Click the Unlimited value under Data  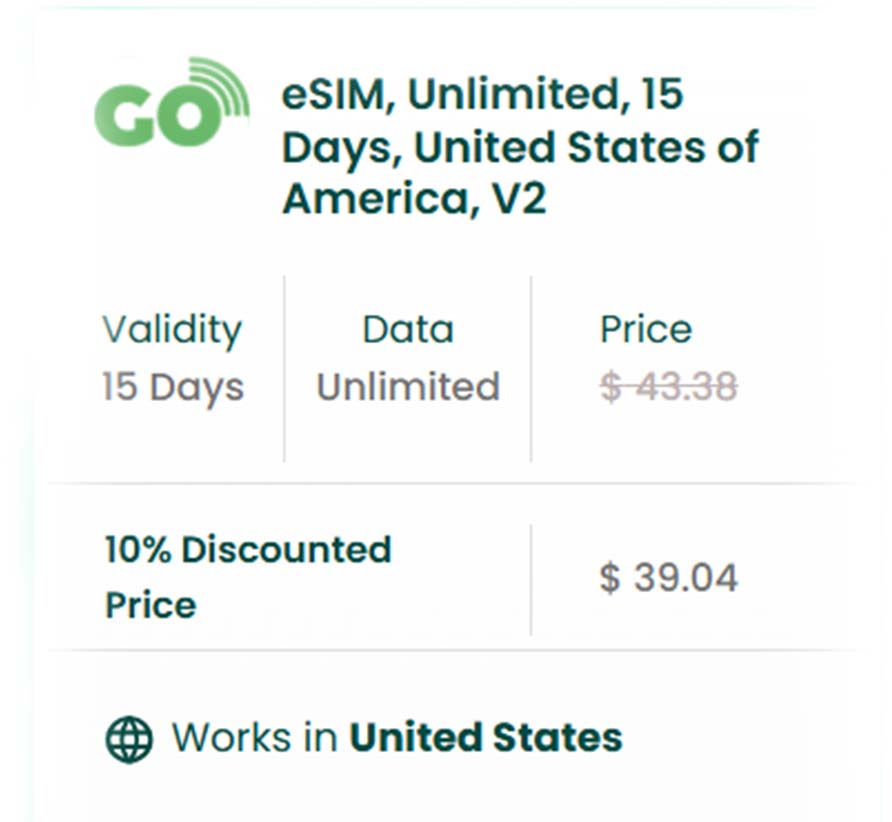tap(408, 387)
